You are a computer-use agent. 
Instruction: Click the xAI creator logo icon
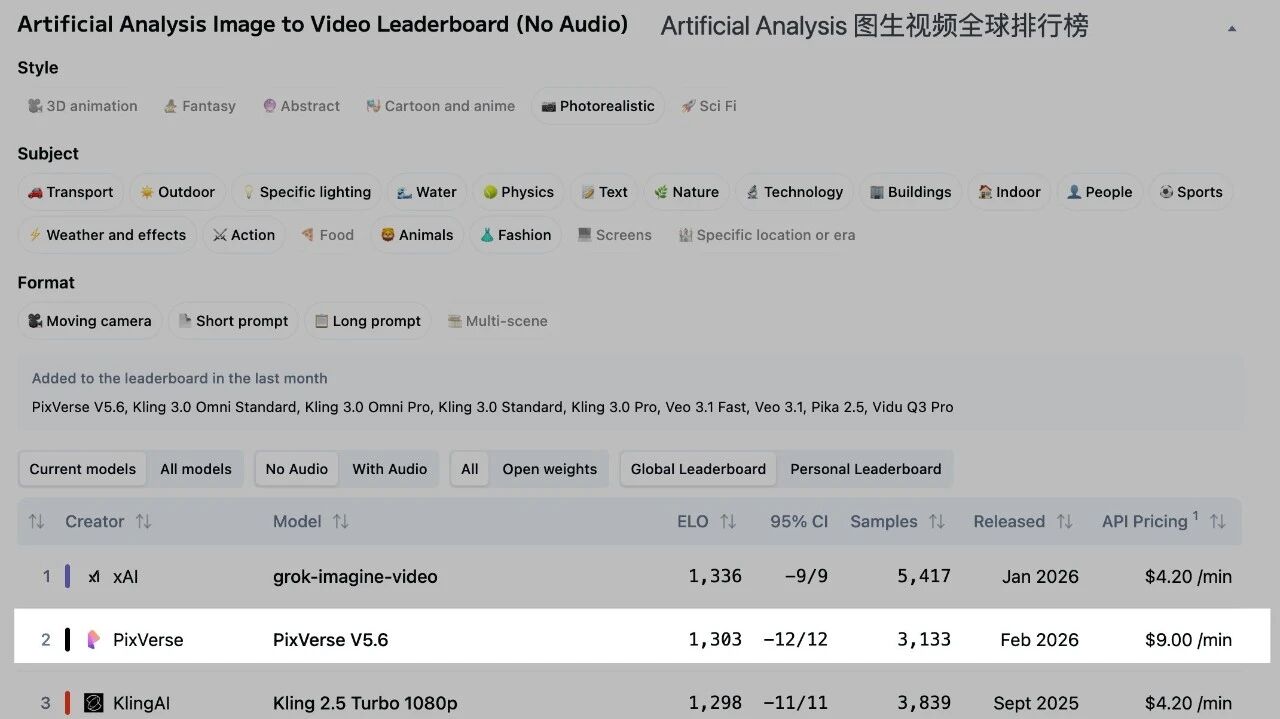click(94, 577)
